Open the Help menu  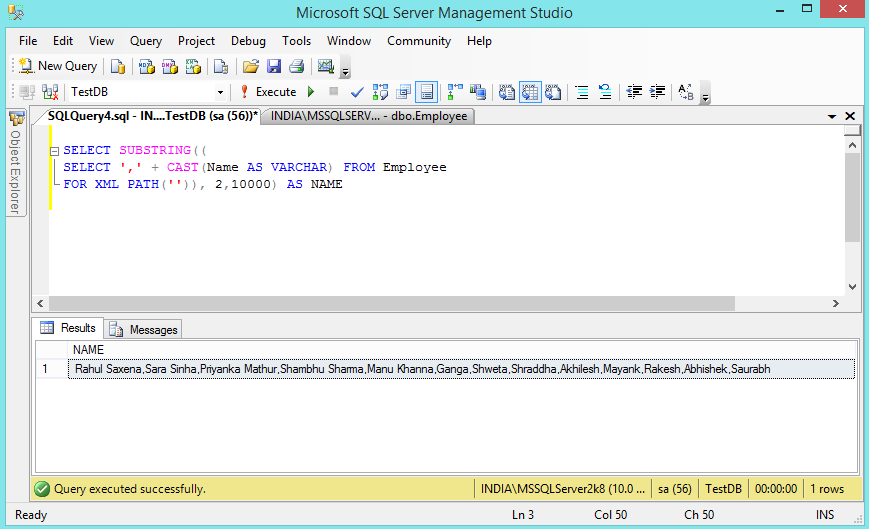(x=479, y=41)
